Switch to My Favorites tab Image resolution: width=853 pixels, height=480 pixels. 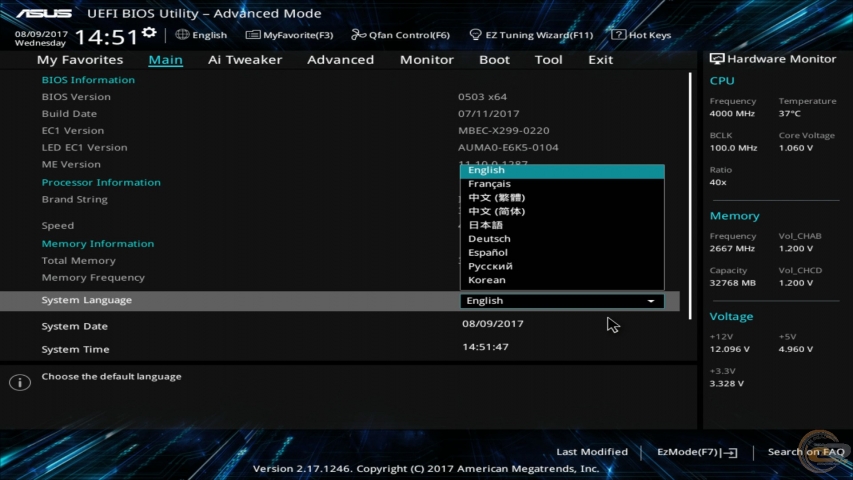pyautogui.click(x=80, y=60)
